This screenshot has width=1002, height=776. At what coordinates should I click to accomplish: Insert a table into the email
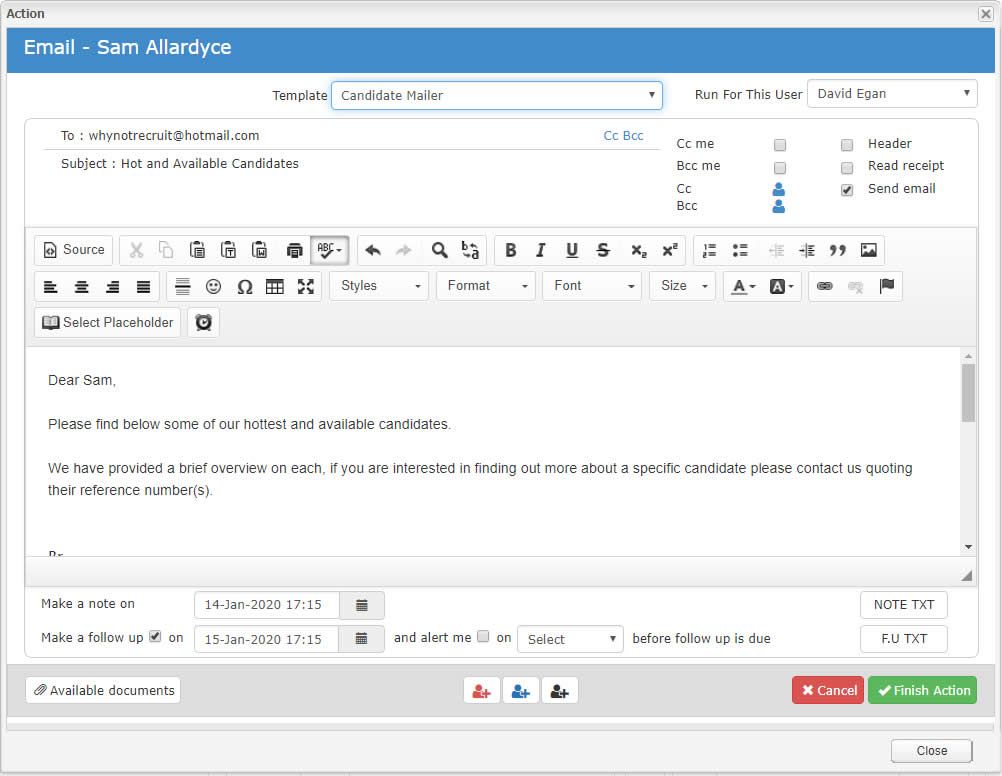(x=275, y=287)
